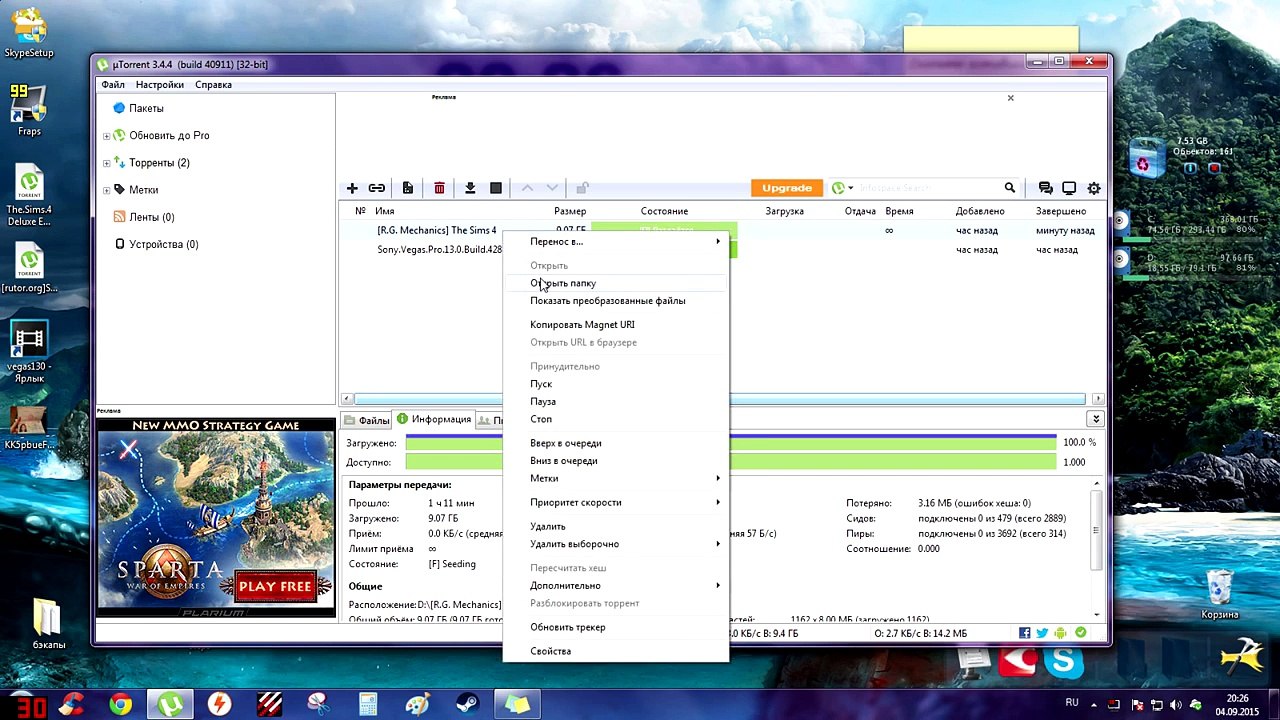This screenshot has height=720, width=1280.
Task: Select vegas130 shortcut on desktop
Action: (x=29, y=350)
